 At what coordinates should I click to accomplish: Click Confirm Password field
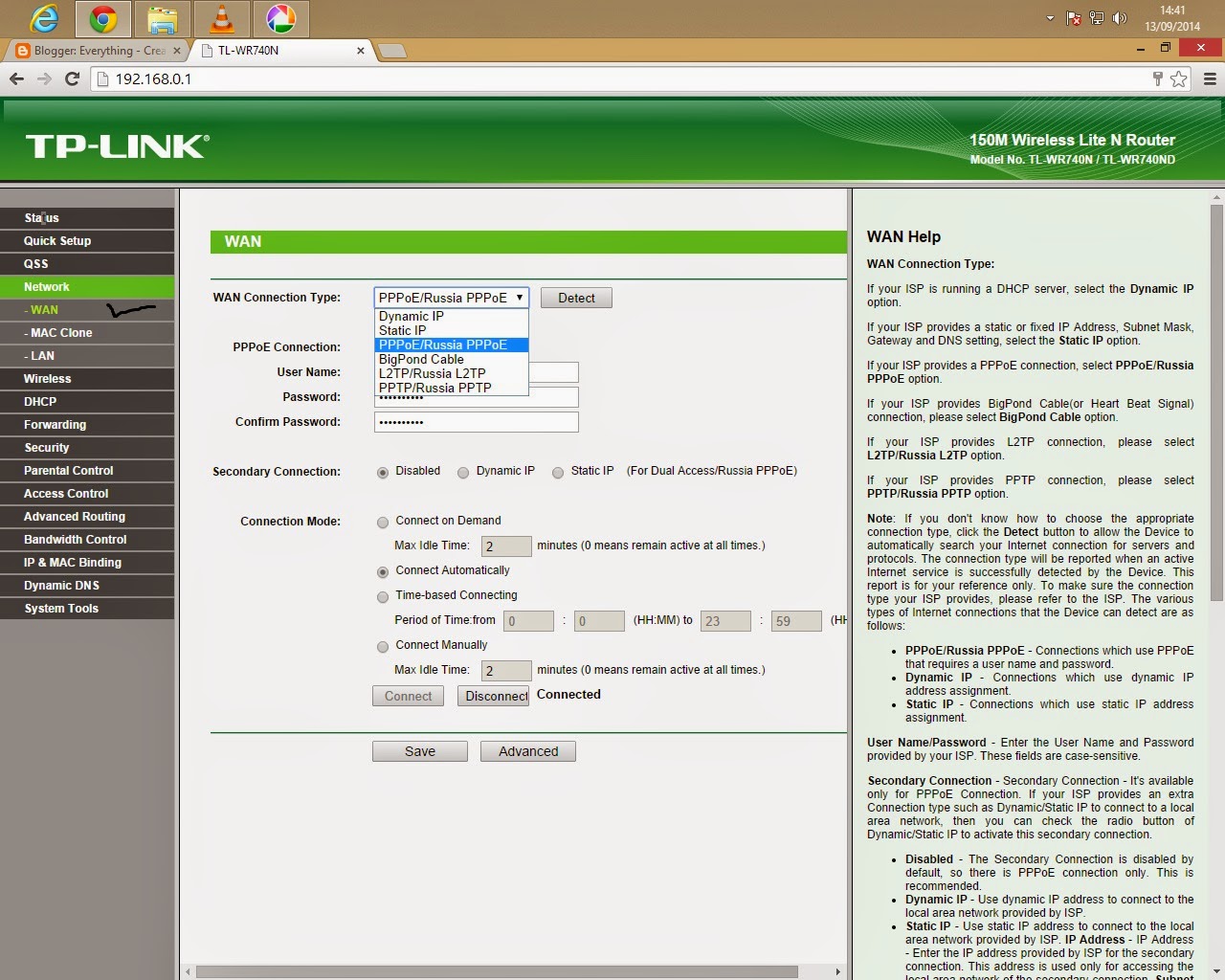[477, 422]
